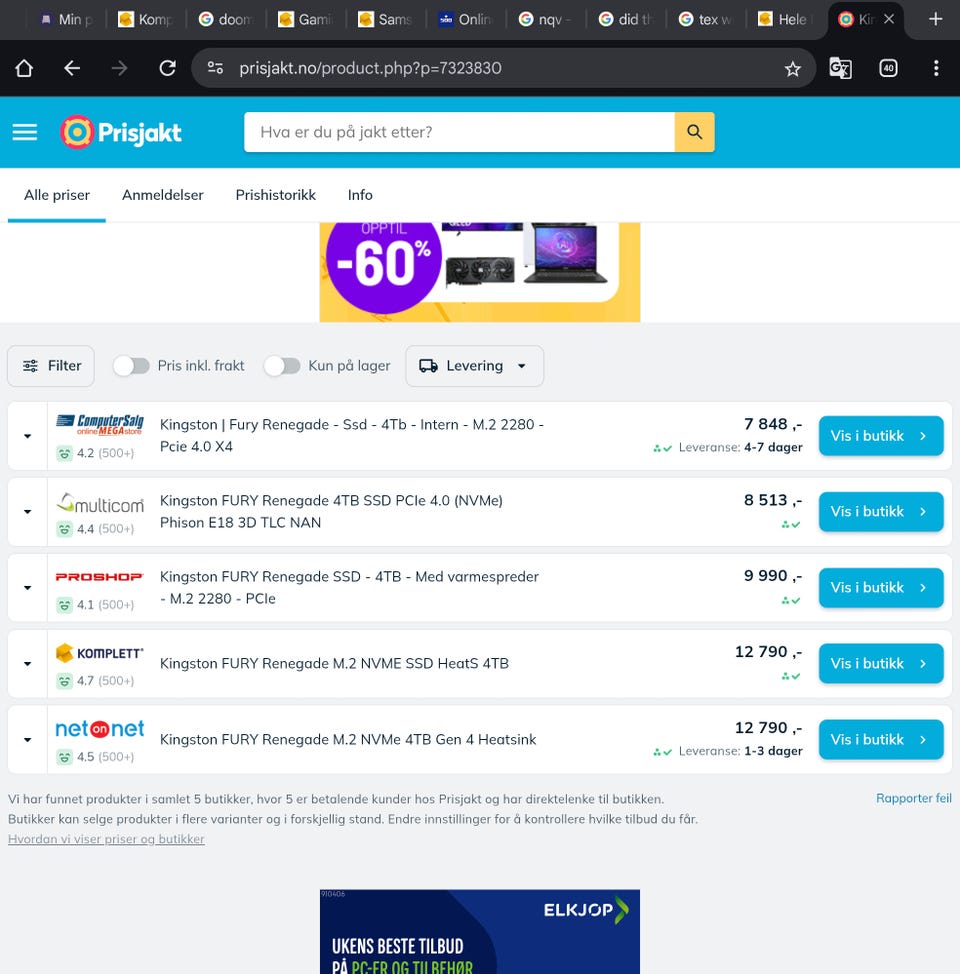The width and height of the screenshot is (960, 974).
Task: Click the ComputerSalg store logo
Action: 99,425
